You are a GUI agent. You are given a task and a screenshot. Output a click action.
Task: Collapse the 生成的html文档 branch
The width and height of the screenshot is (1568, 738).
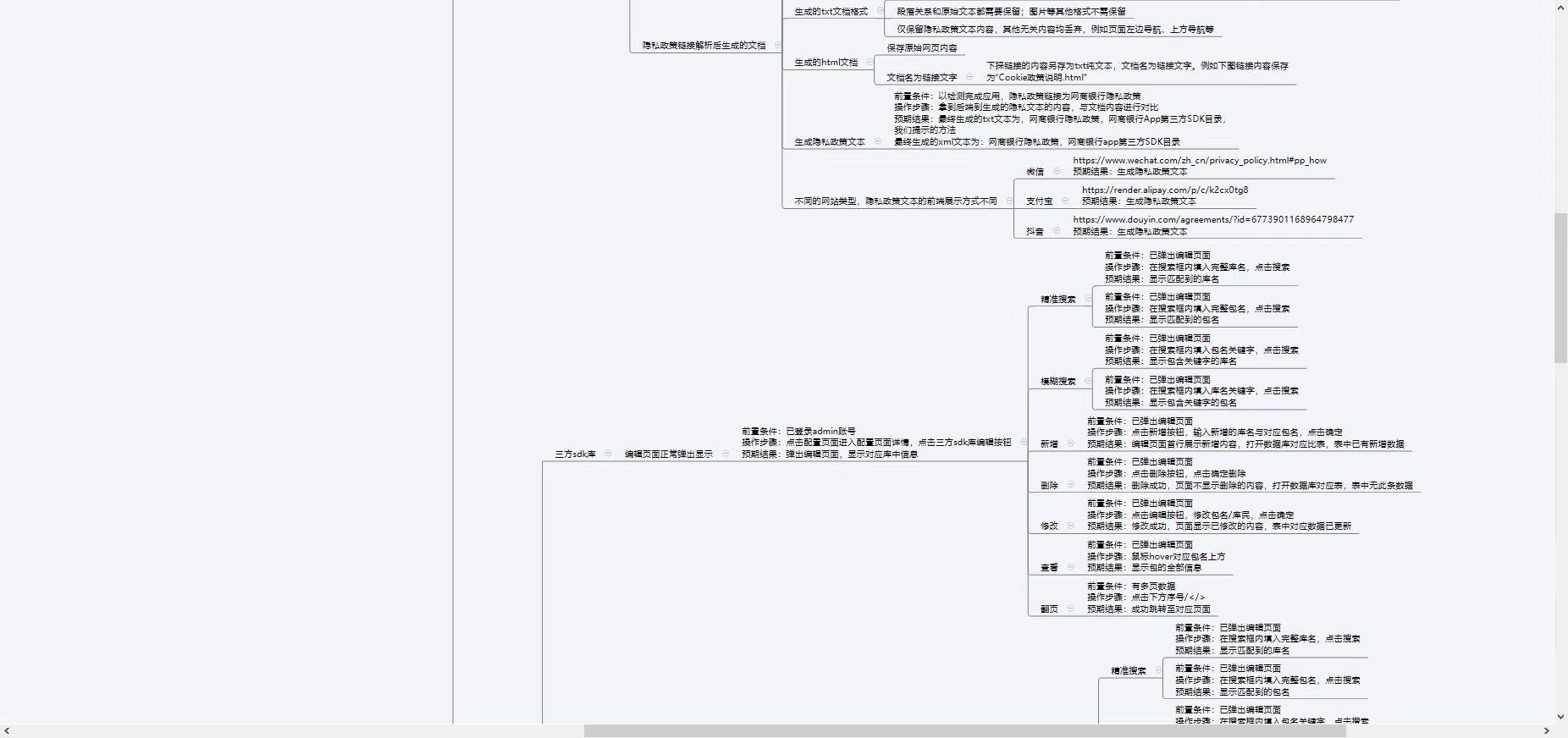(x=870, y=62)
